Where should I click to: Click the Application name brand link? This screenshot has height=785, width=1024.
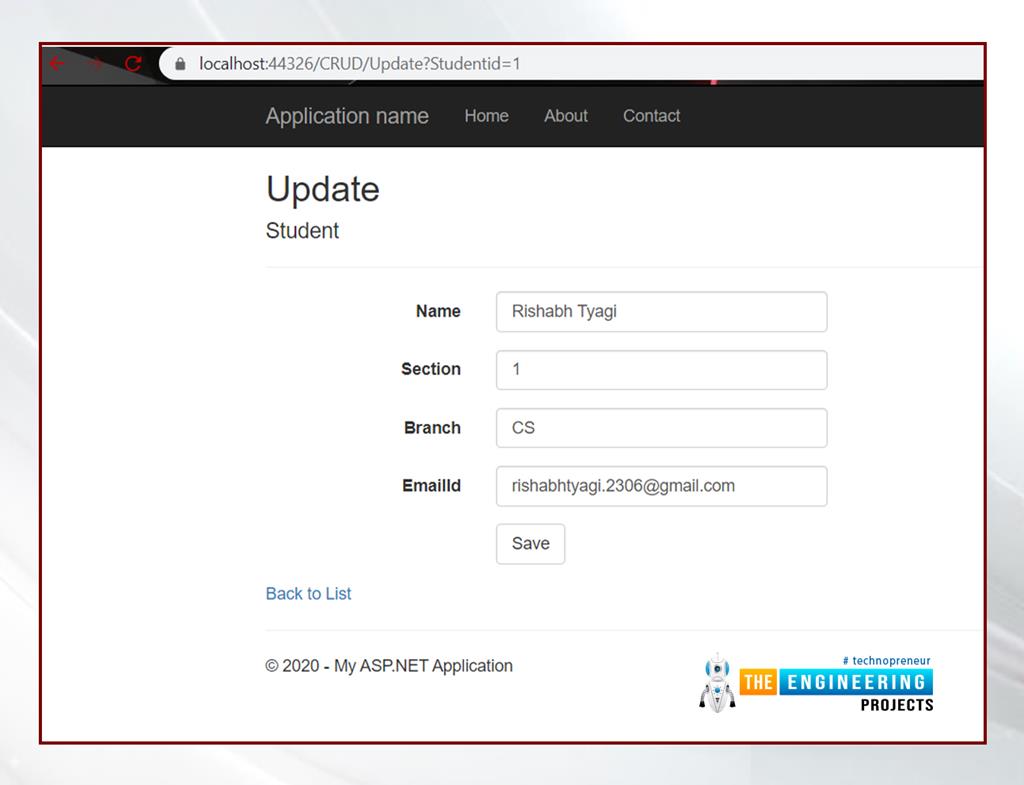tap(347, 116)
